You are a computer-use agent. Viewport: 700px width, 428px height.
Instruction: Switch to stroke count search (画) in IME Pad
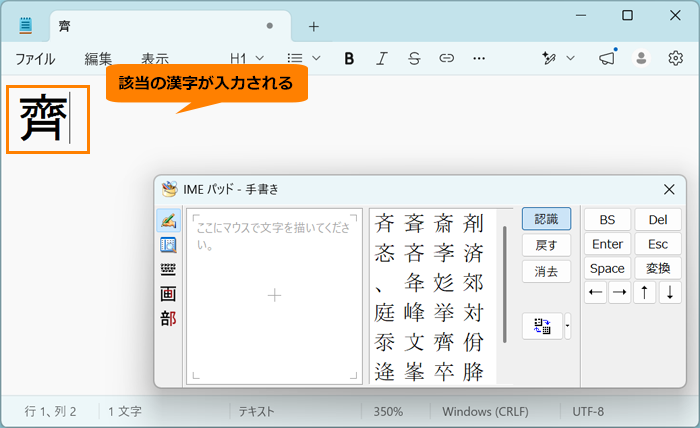click(168, 294)
